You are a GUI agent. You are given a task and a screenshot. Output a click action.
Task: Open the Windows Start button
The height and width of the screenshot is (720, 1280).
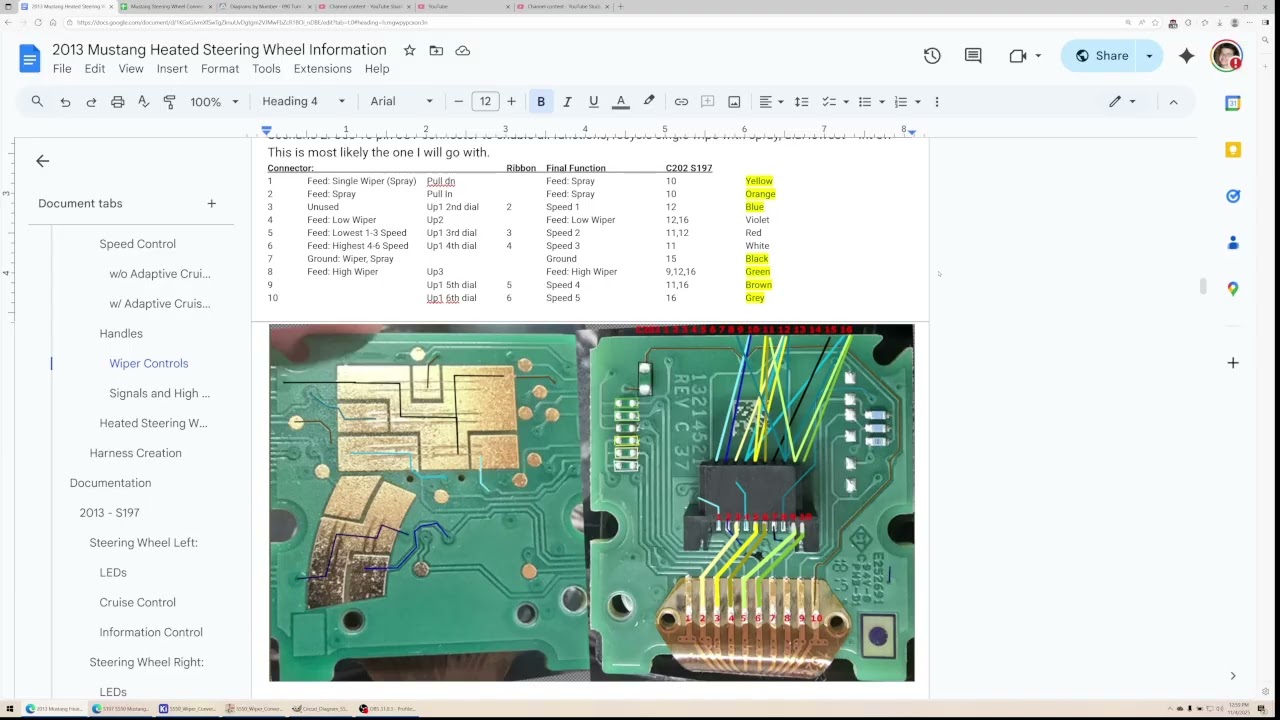pyautogui.click(x=9, y=709)
